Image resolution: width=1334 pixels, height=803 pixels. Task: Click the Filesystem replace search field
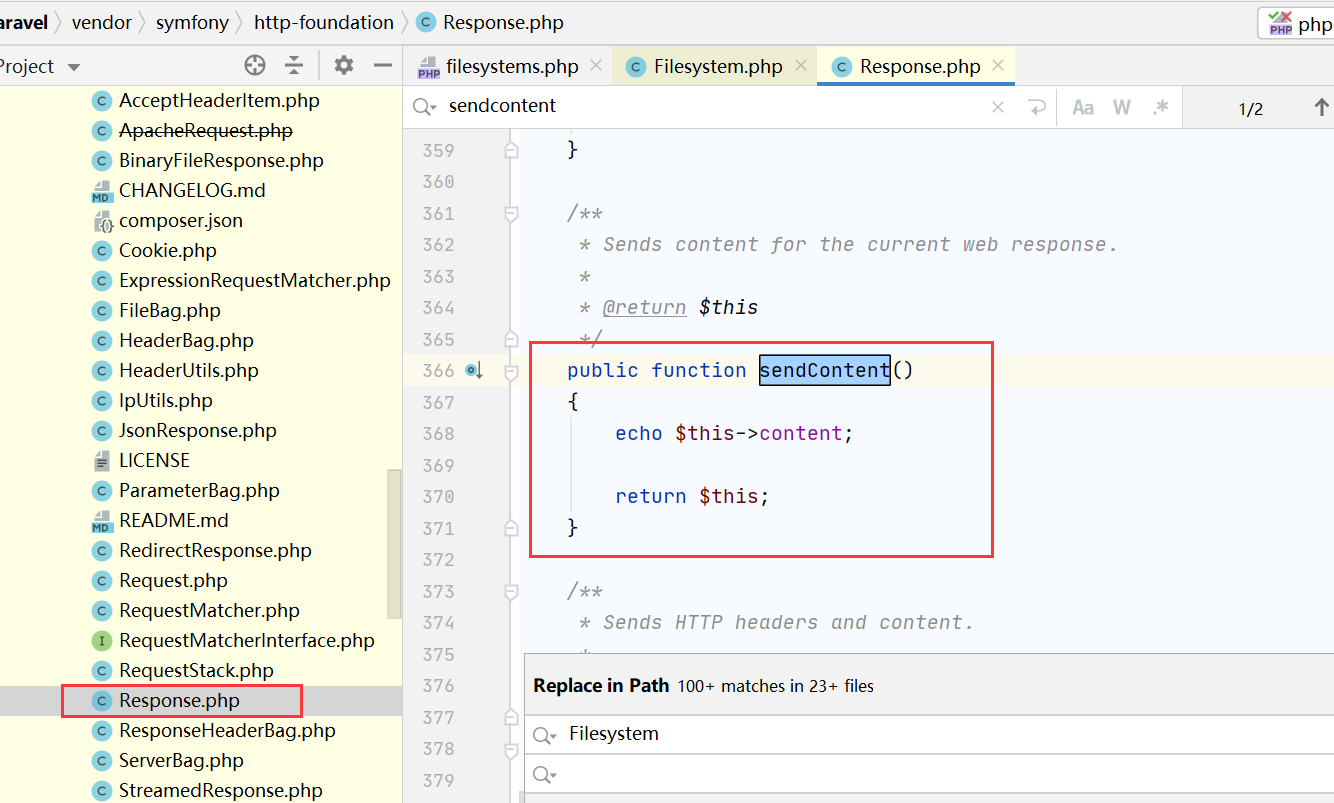click(700, 733)
